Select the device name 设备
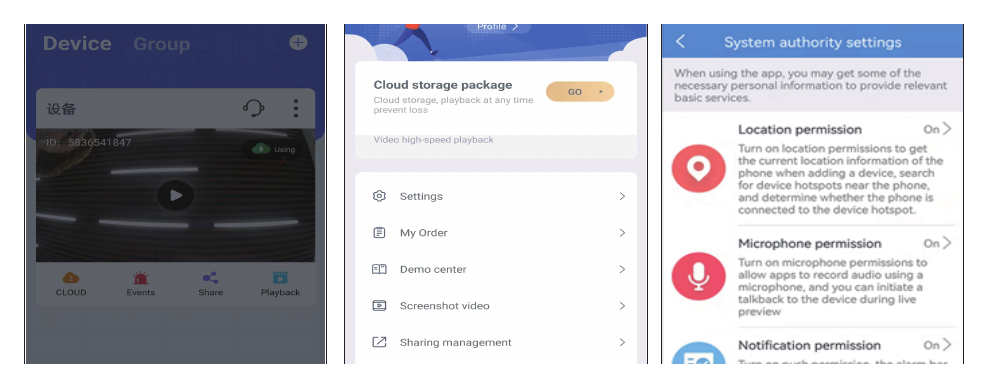988x388 pixels. pyautogui.click(x=61, y=108)
